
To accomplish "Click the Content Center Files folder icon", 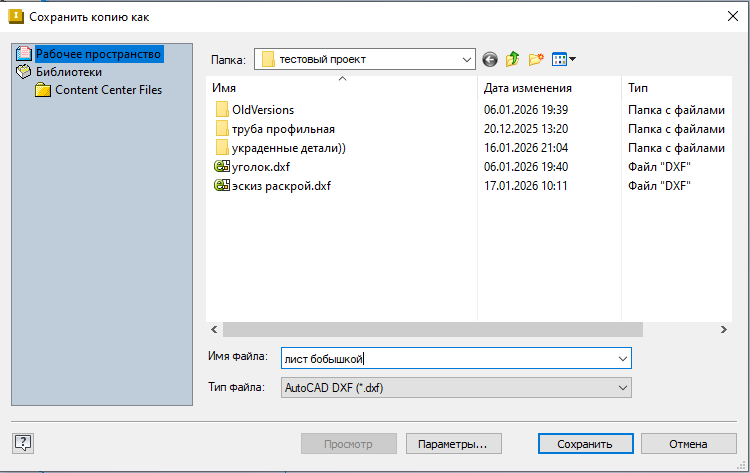I will tap(43, 90).
